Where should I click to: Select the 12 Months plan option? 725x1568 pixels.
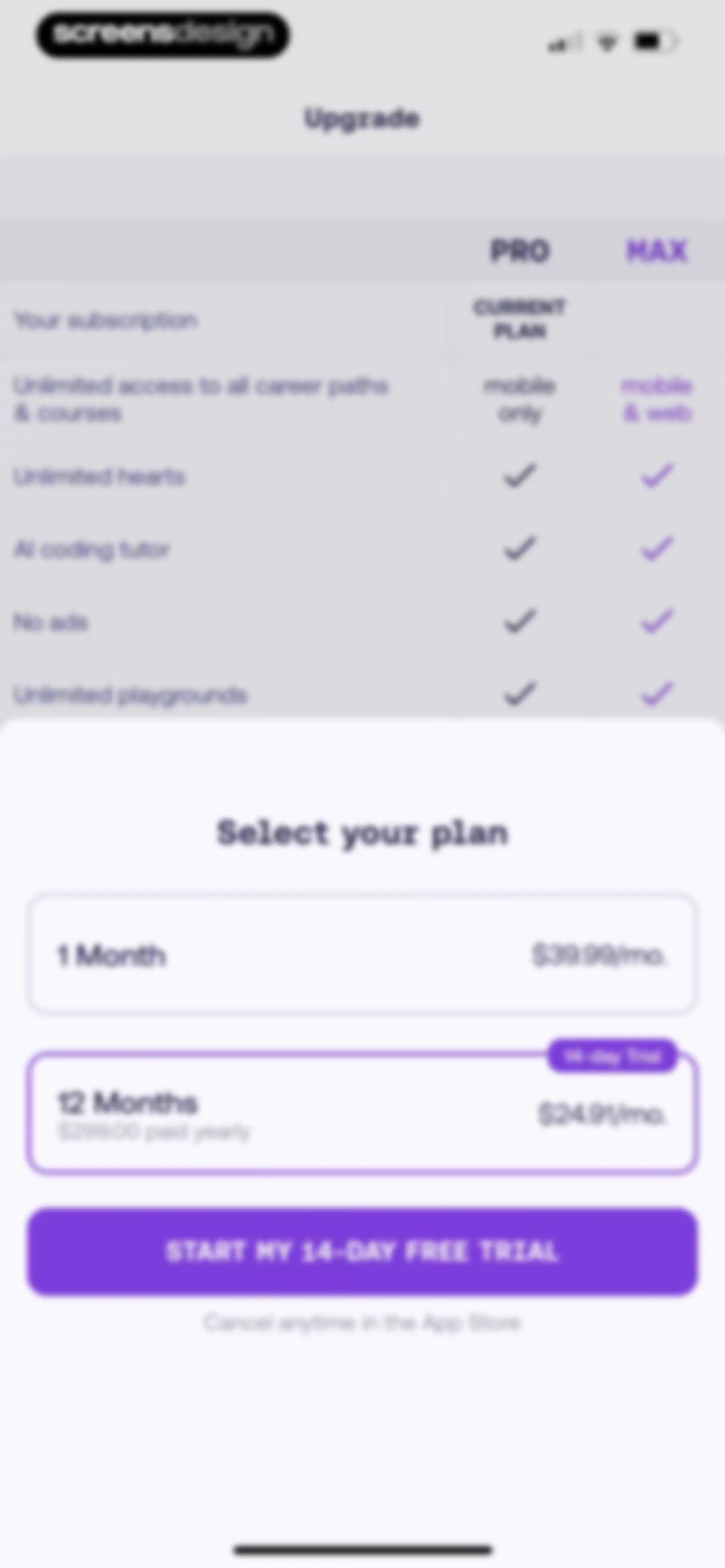362,1113
